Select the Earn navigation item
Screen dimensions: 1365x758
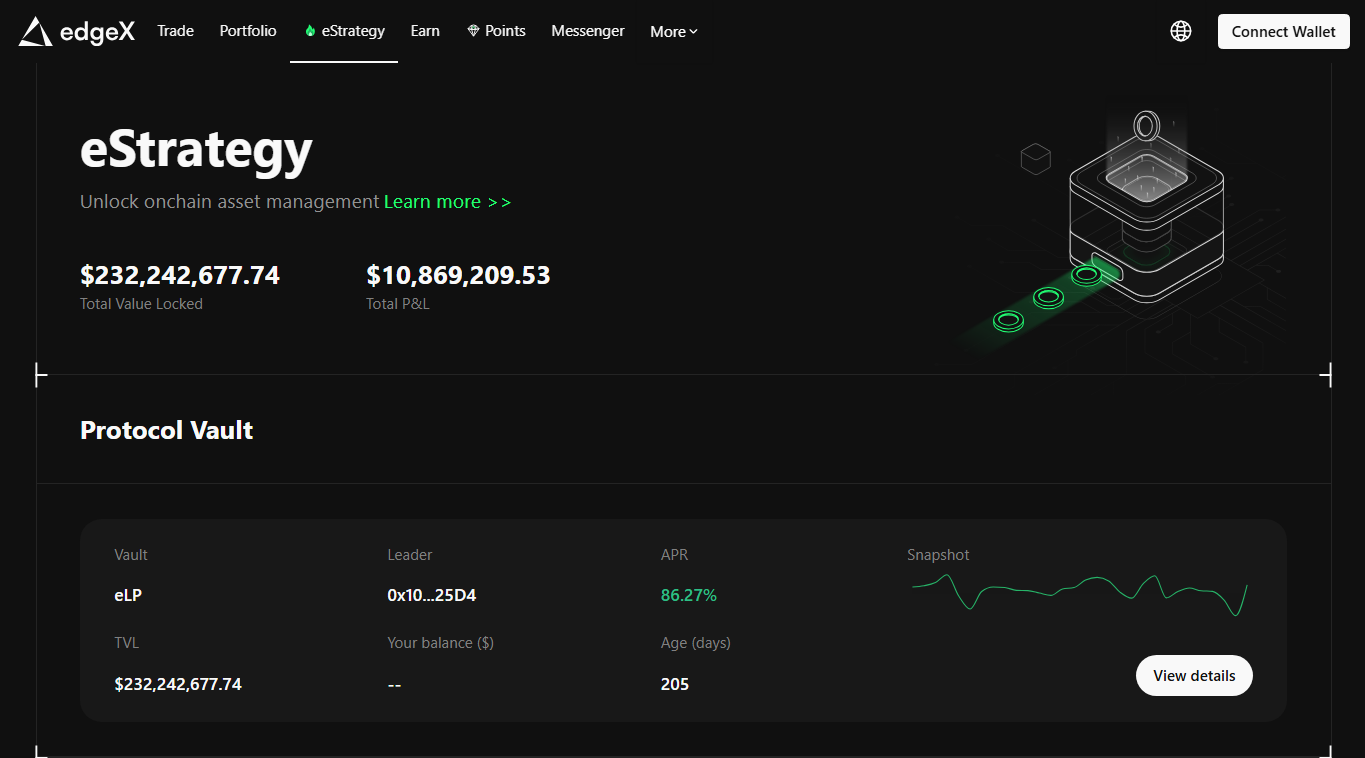click(x=425, y=31)
